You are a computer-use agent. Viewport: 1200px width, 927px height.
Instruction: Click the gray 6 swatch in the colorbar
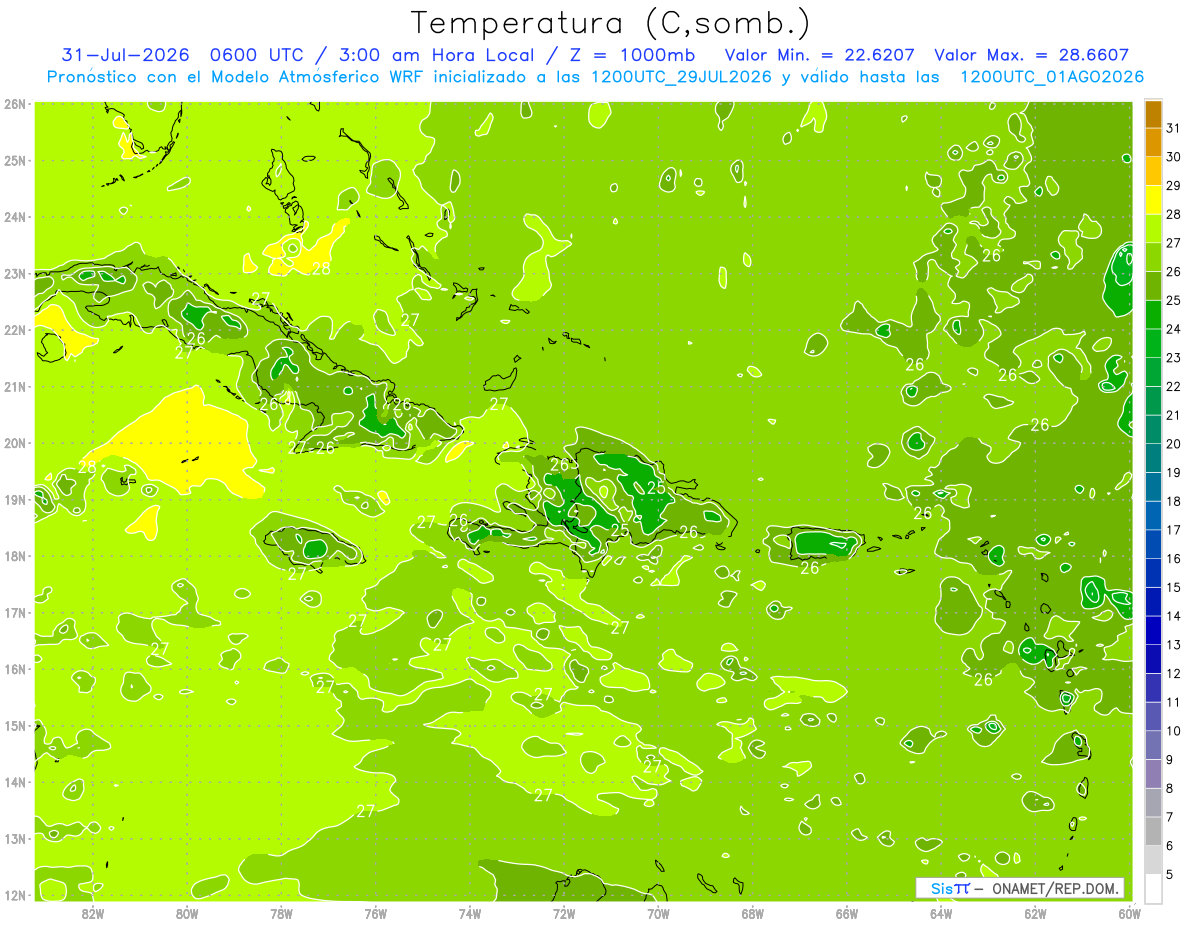(x=1153, y=831)
